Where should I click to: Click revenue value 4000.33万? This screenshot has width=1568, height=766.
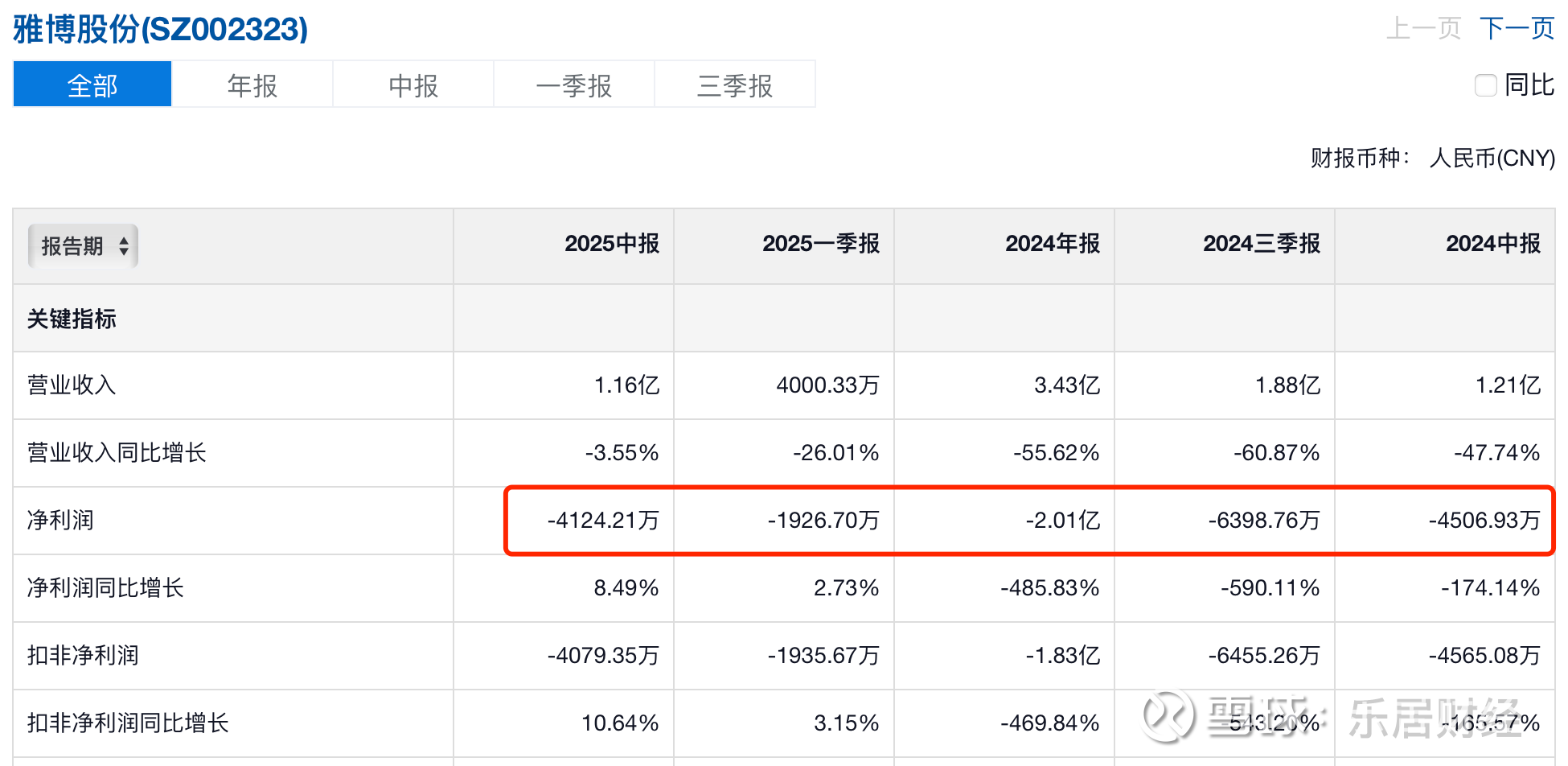point(827,385)
